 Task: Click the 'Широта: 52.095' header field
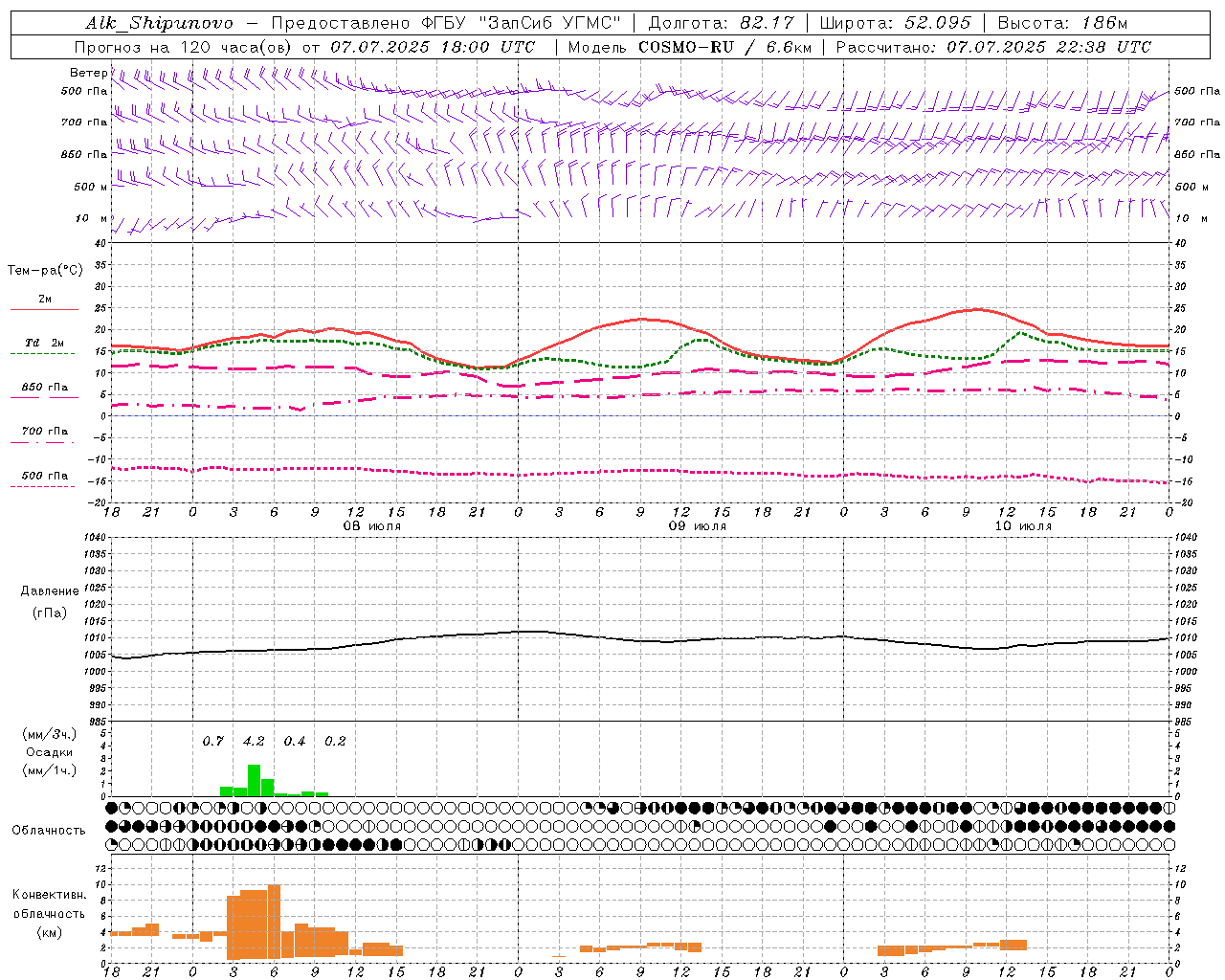click(897, 23)
